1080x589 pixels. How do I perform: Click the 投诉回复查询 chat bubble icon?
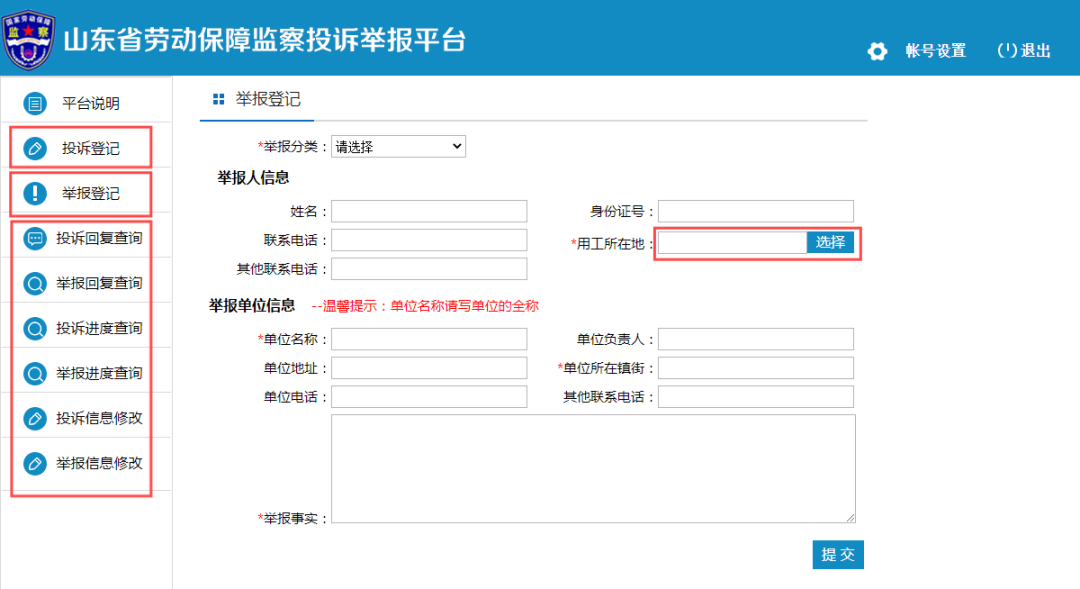tap(36, 238)
